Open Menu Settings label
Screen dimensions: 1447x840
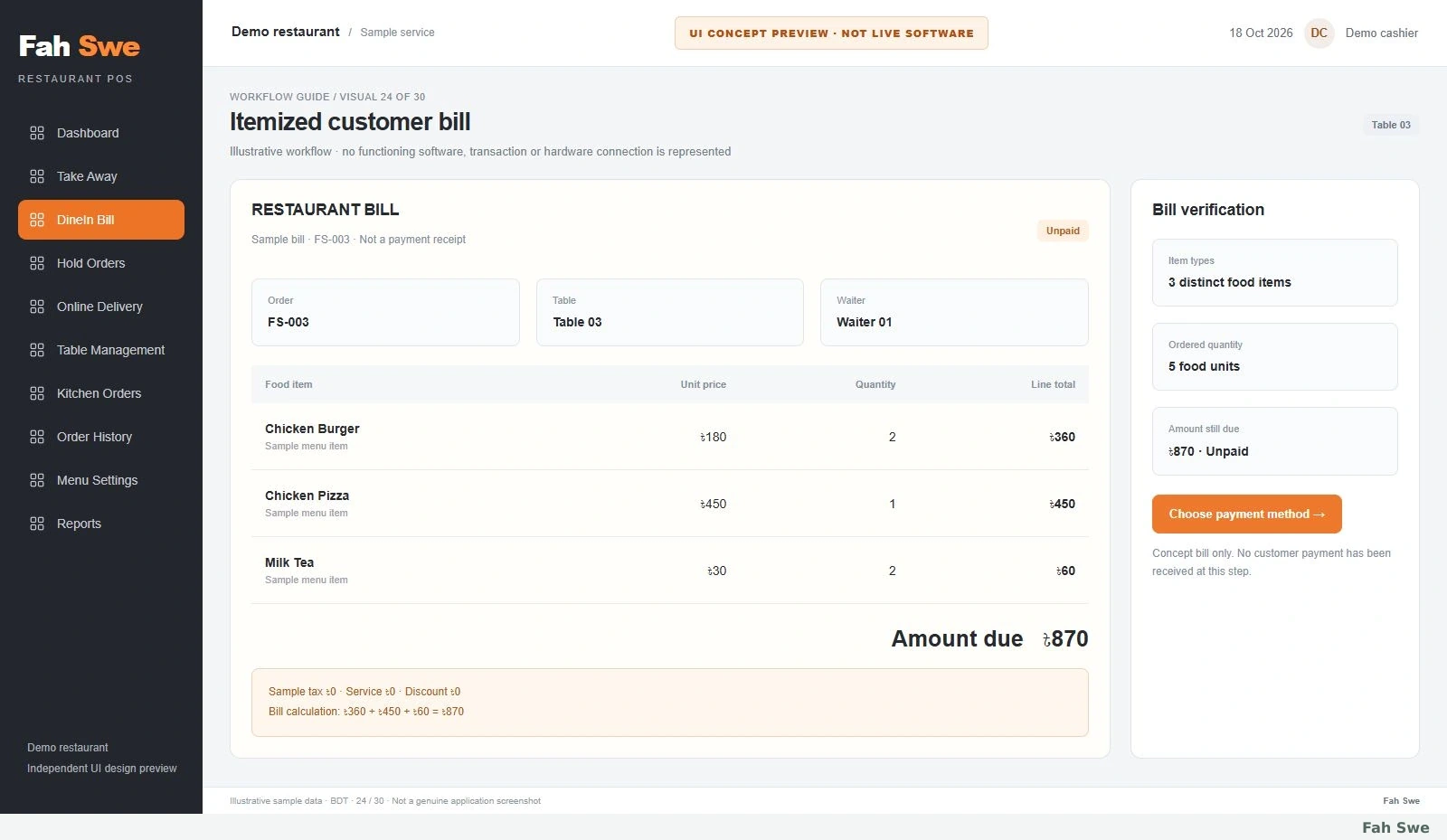click(x=97, y=480)
